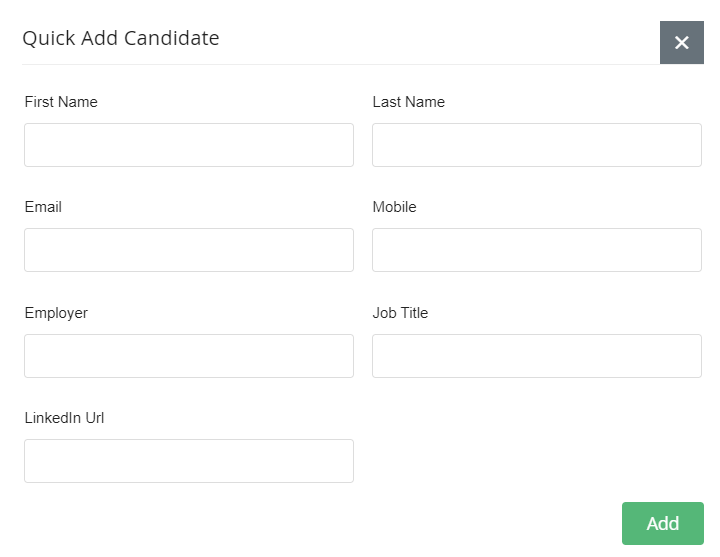This screenshot has height=557, width=720.
Task: Select the Job Title input field
Action: click(536, 356)
